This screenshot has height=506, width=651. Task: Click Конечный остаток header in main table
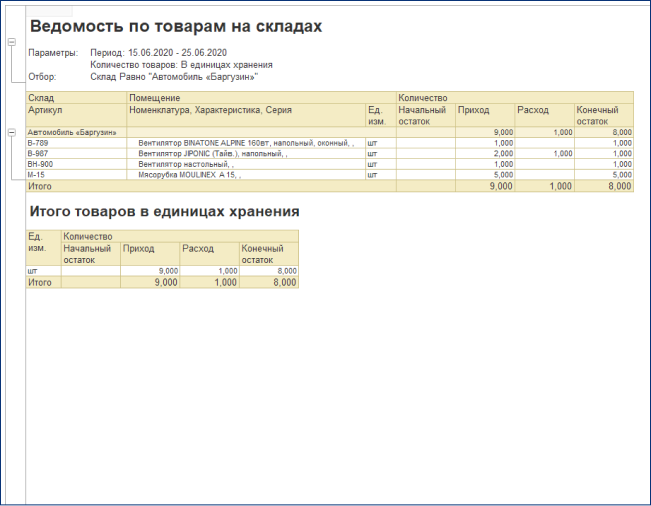pyautogui.click(x=604, y=115)
